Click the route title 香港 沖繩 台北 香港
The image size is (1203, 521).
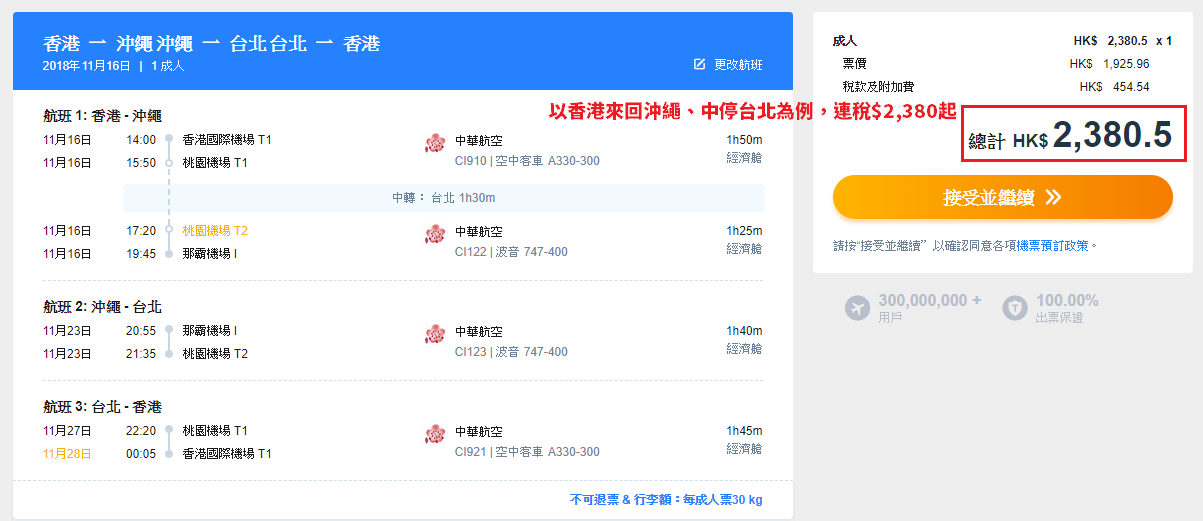(x=212, y=44)
